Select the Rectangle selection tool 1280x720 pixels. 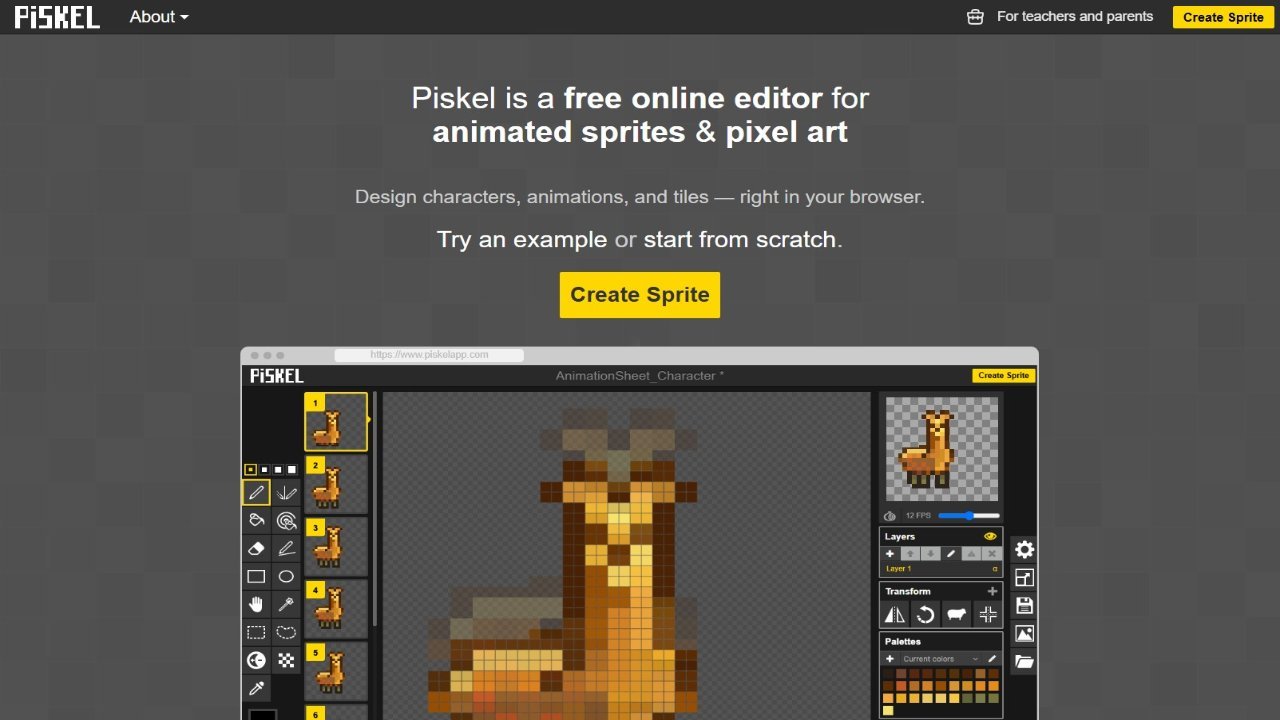click(x=256, y=632)
